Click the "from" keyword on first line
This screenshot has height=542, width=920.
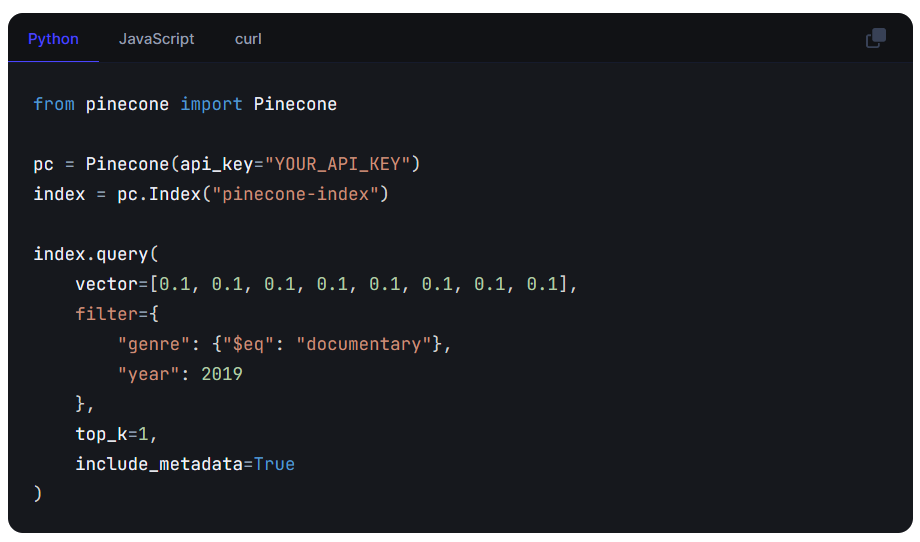click(x=54, y=104)
